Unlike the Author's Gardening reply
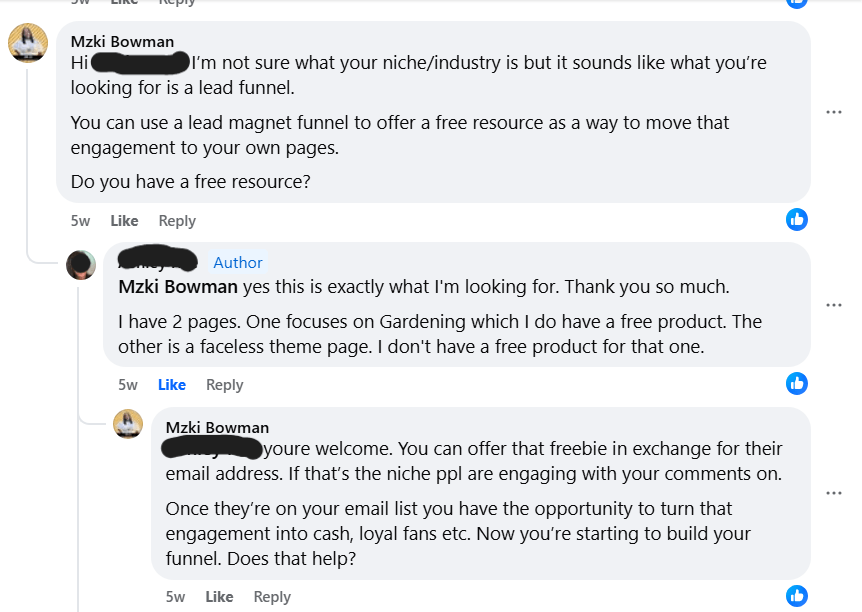862x612 pixels. tap(172, 385)
